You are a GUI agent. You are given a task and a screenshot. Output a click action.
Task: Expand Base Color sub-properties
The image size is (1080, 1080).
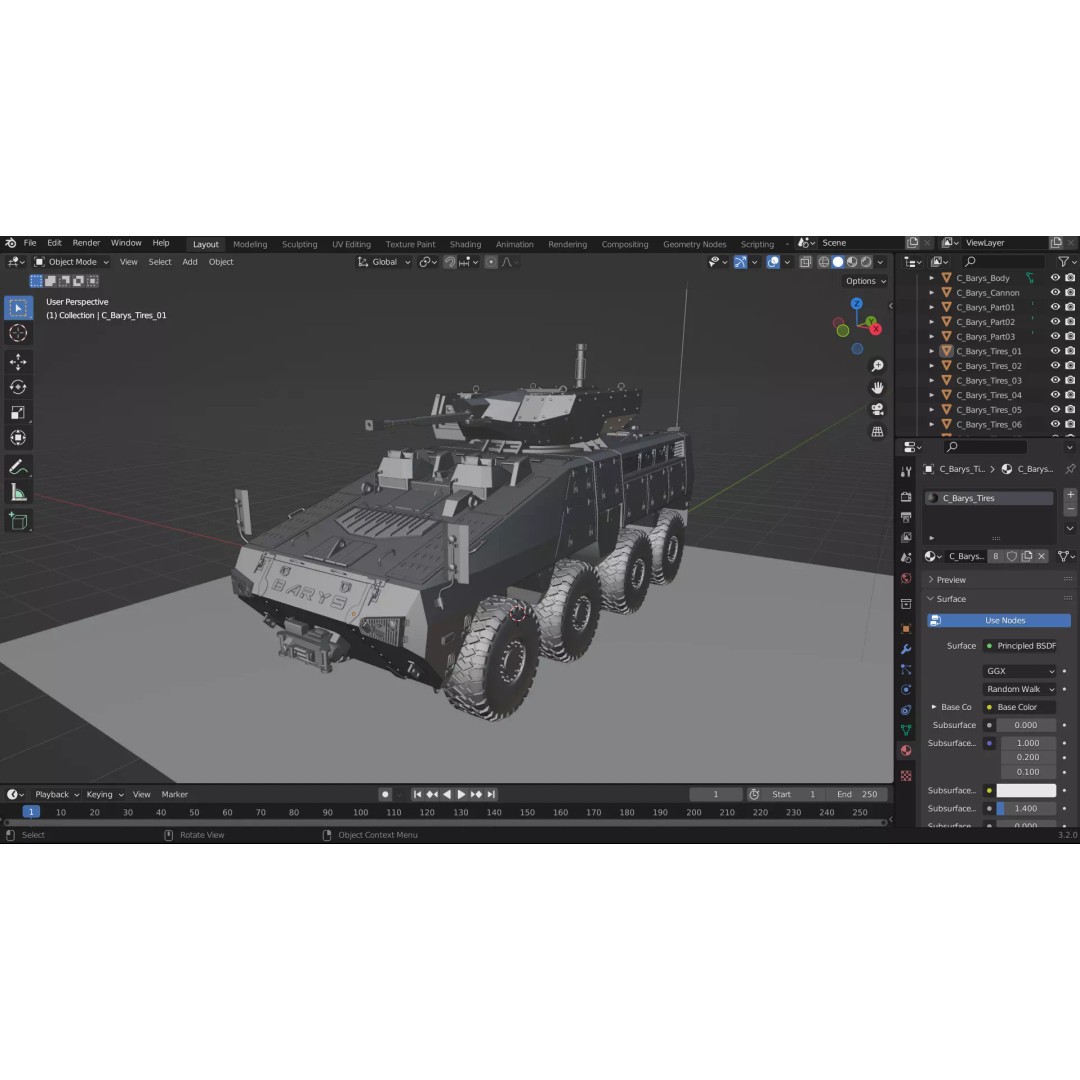pyautogui.click(x=934, y=707)
